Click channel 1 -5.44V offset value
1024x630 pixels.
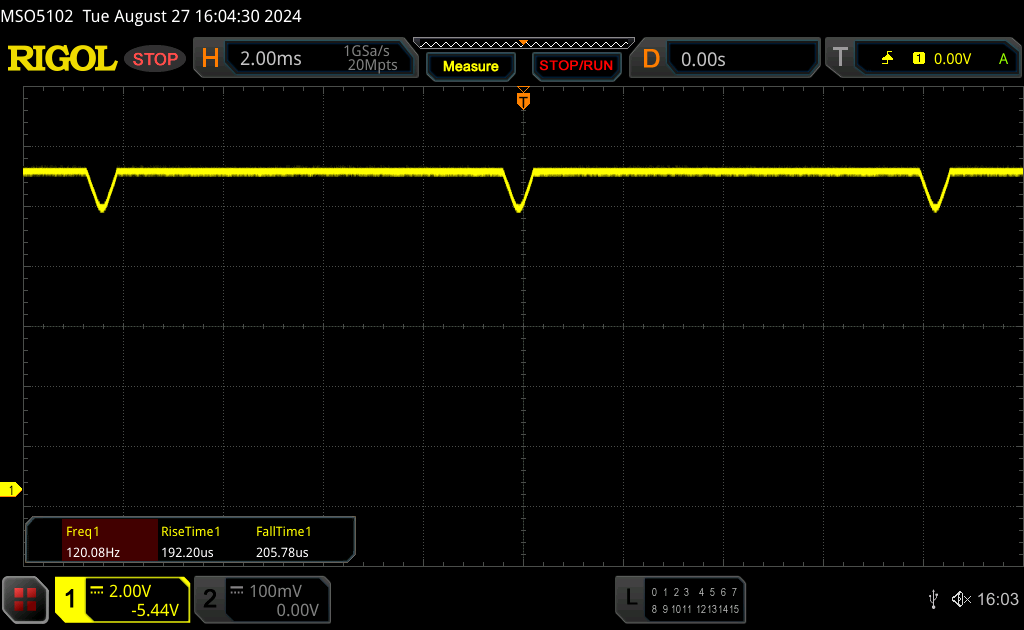click(x=155, y=610)
